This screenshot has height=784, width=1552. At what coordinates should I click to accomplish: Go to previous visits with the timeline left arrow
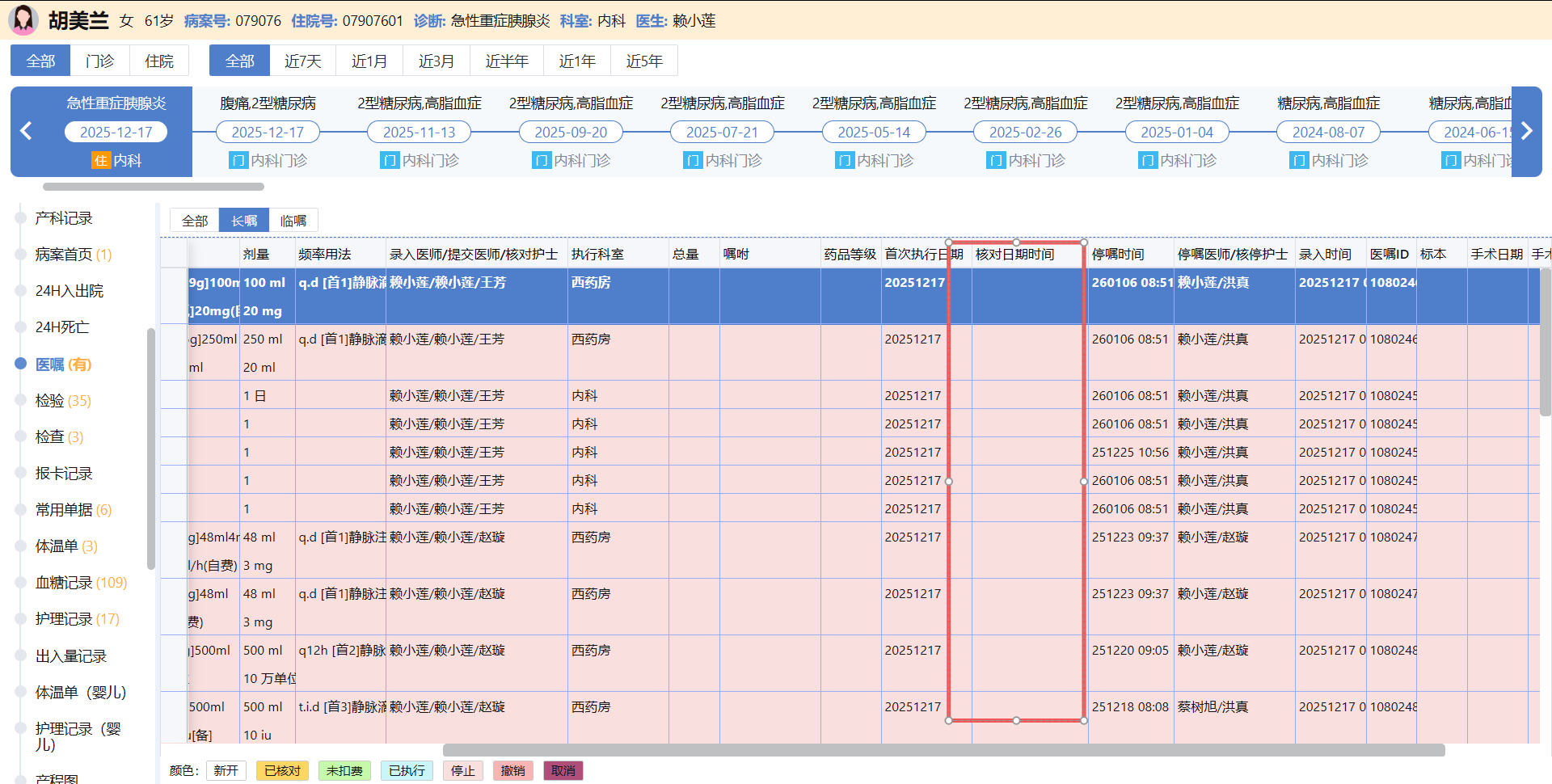[x=26, y=131]
